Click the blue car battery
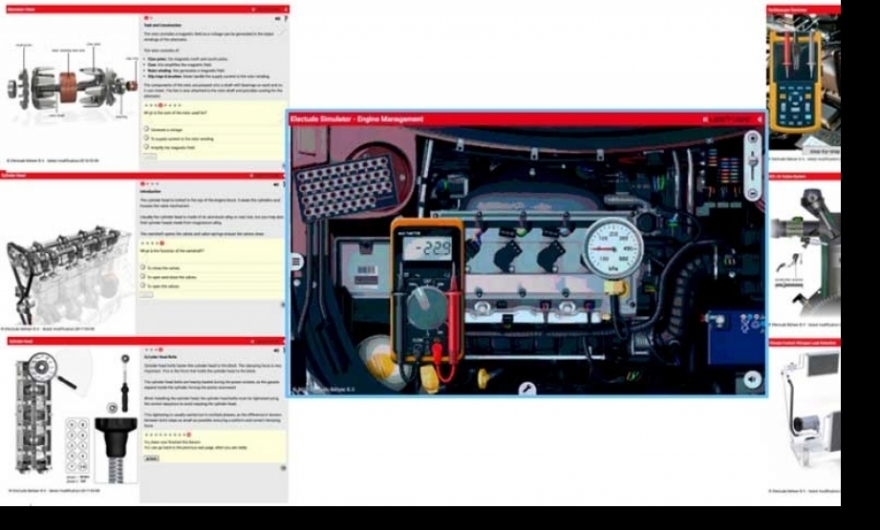This screenshot has width=880, height=530. point(735,336)
